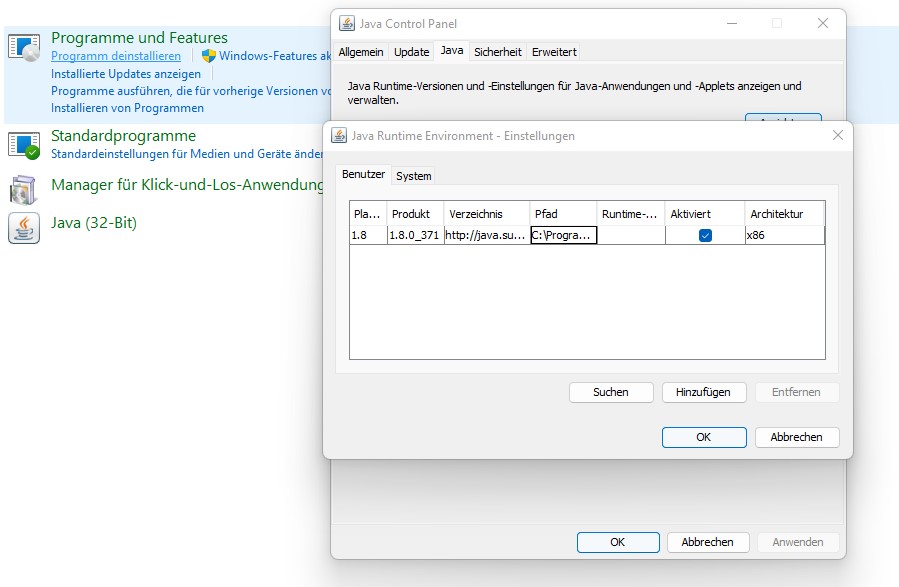The image size is (899, 587).
Task: Click Java icon in Runtime Environment title bar
Action: (339, 136)
